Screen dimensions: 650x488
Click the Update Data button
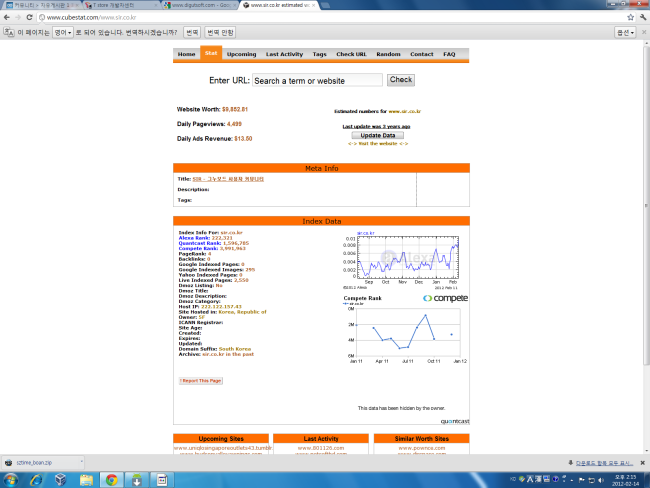[378, 135]
